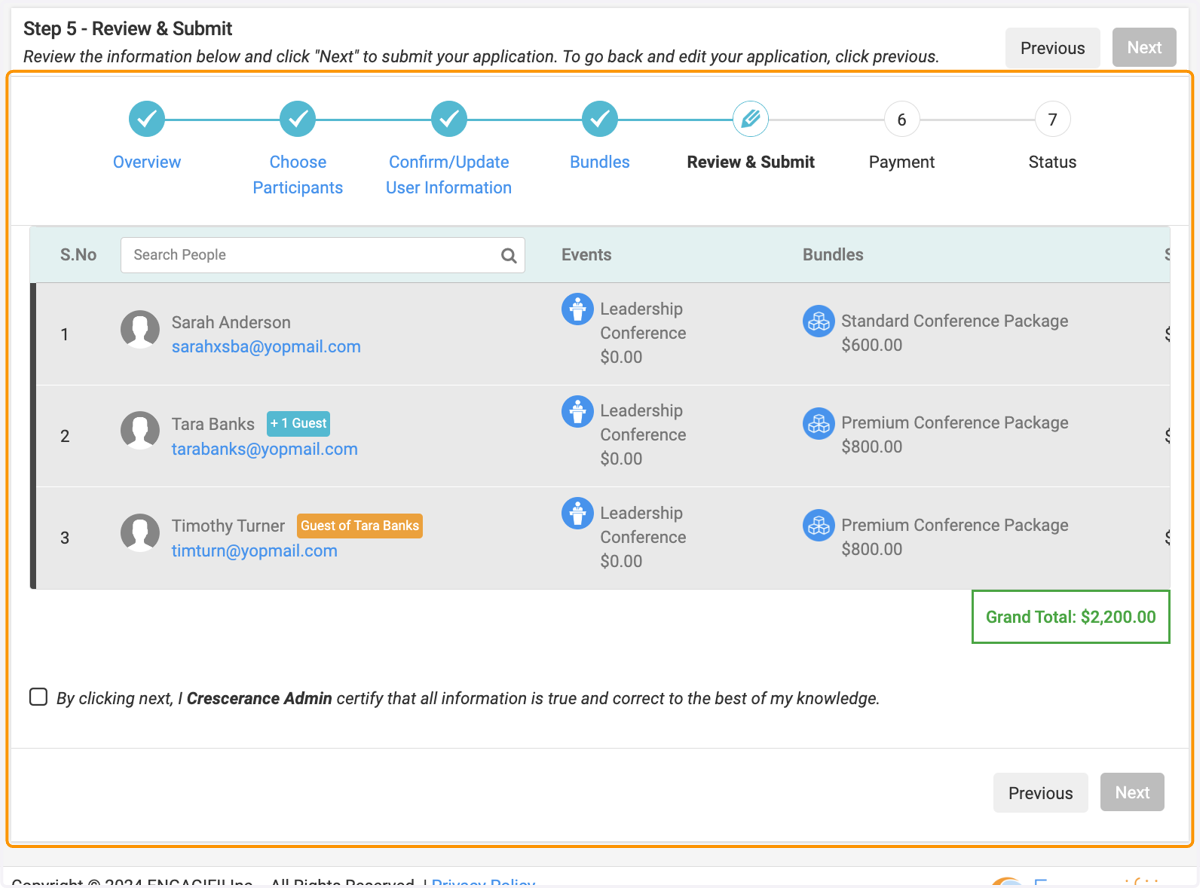1200x888 pixels.
Task: Go to Choose Participants step label
Action: (x=298, y=175)
